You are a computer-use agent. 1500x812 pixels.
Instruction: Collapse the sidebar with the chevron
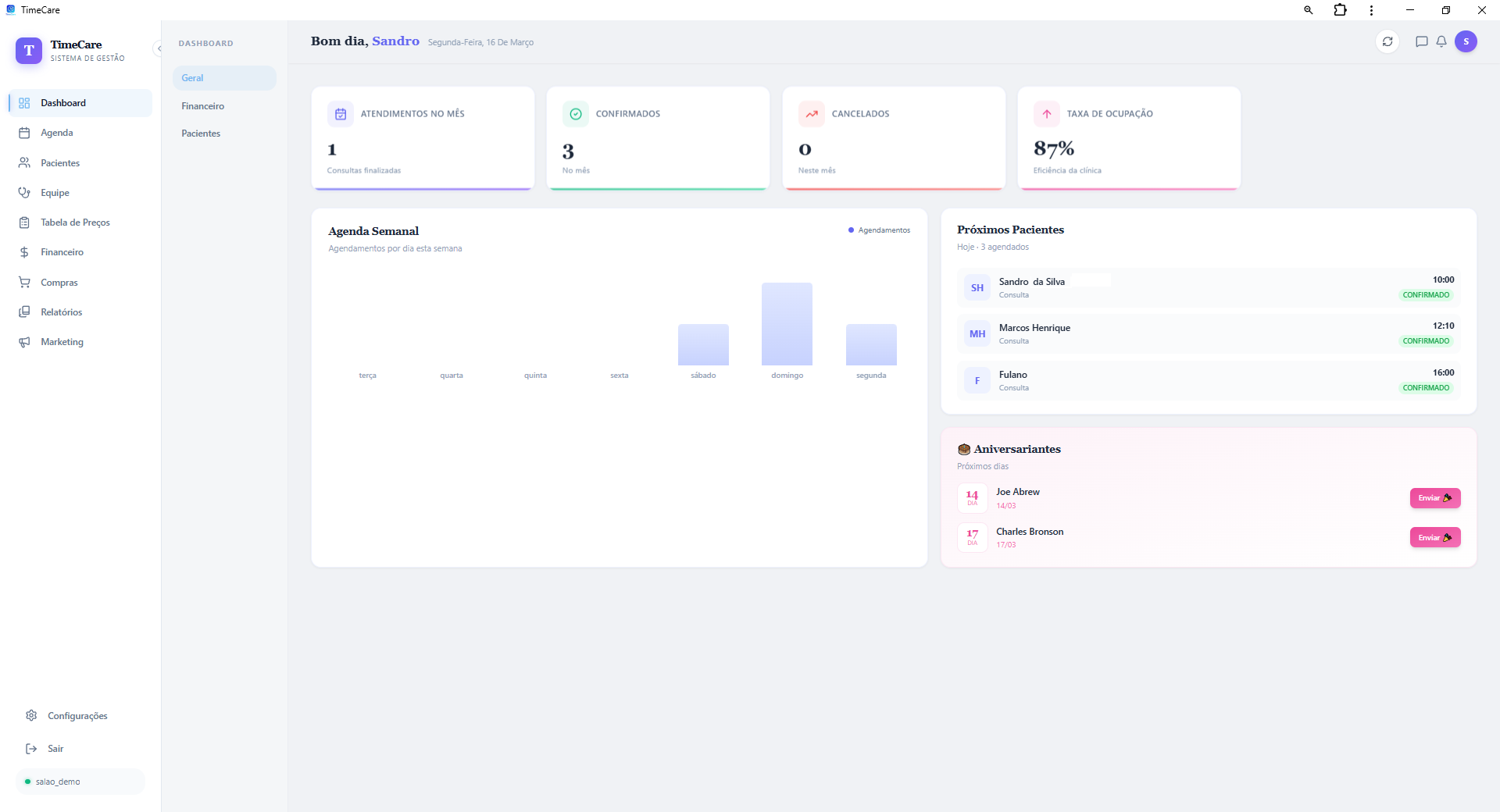pyautogui.click(x=159, y=48)
